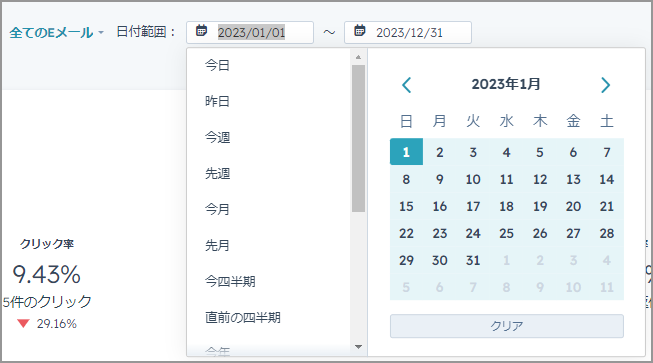Click the preset list scrollbar thumb
Viewport: 653px width, 363px height.
pos(358,139)
